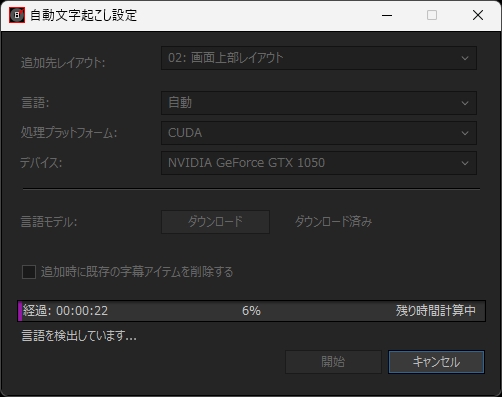Click the progress bar showing 6%

coord(251,311)
